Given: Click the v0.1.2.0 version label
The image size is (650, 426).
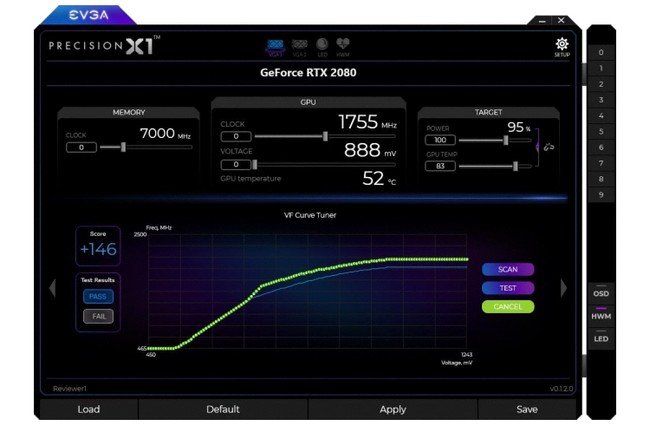Looking at the screenshot, I should [561, 389].
